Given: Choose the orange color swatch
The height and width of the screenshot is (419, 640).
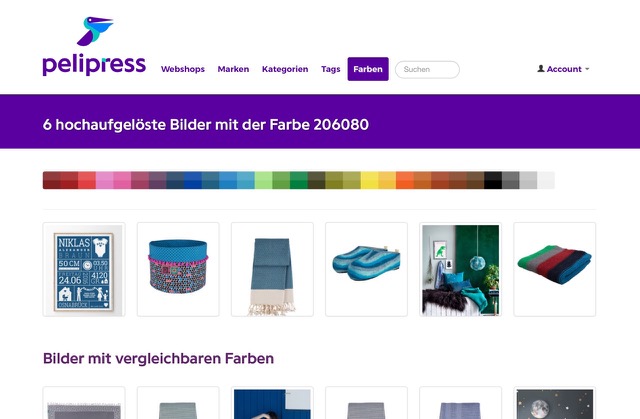Looking at the screenshot, I should [404, 180].
